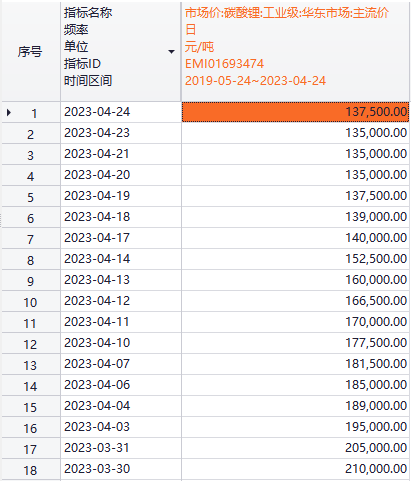Click date cell 2023-04-04
Screen dimensions: 411x481
[121, 406]
